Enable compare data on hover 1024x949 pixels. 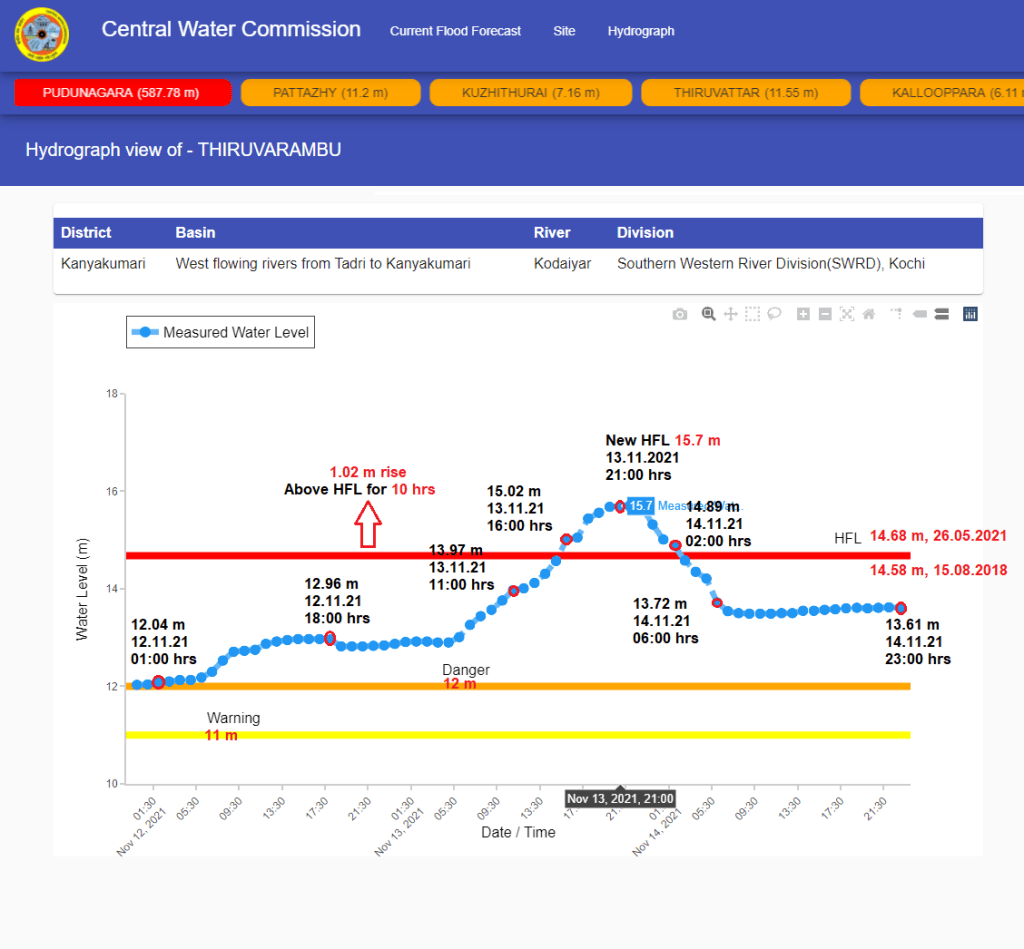click(x=941, y=314)
